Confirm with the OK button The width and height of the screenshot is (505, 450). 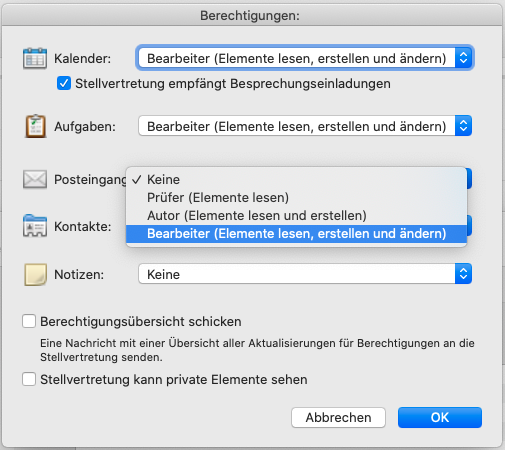point(440,417)
